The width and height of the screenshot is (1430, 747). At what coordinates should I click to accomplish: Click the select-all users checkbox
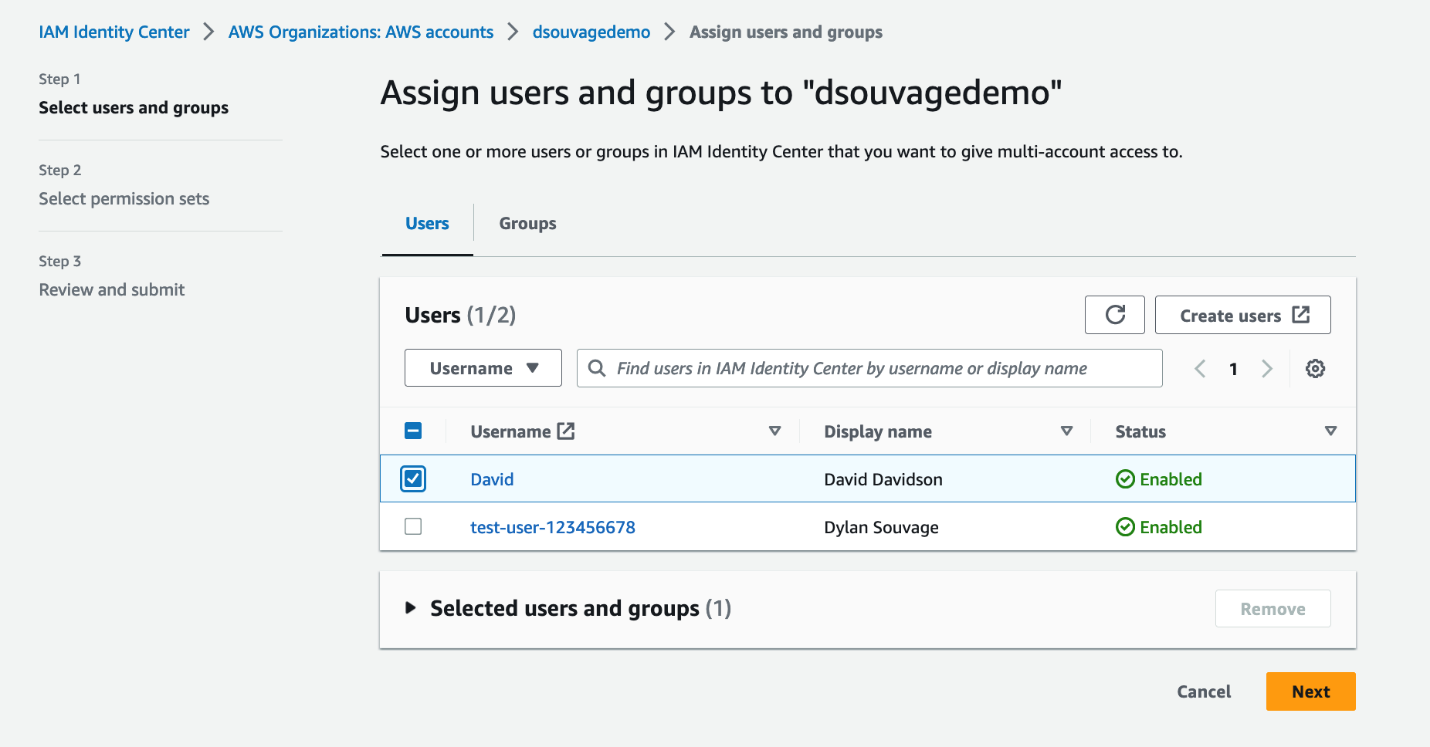click(413, 430)
